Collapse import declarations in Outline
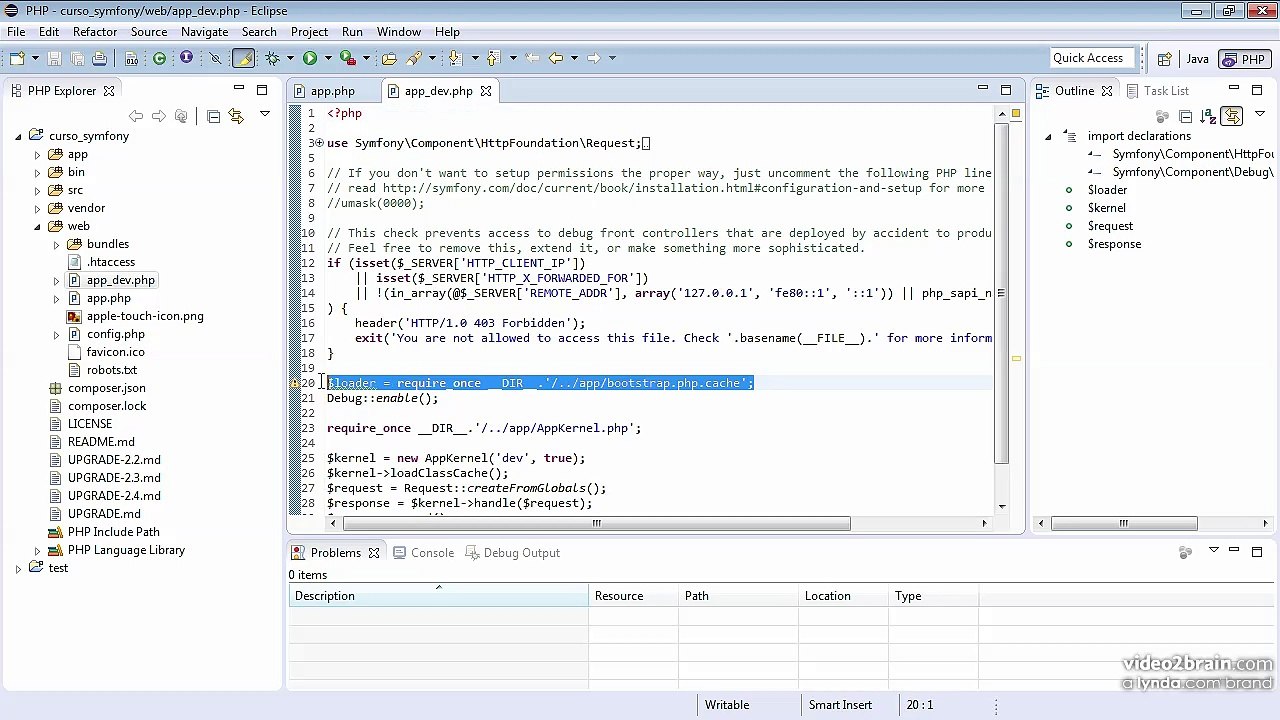 coord(1047,136)
